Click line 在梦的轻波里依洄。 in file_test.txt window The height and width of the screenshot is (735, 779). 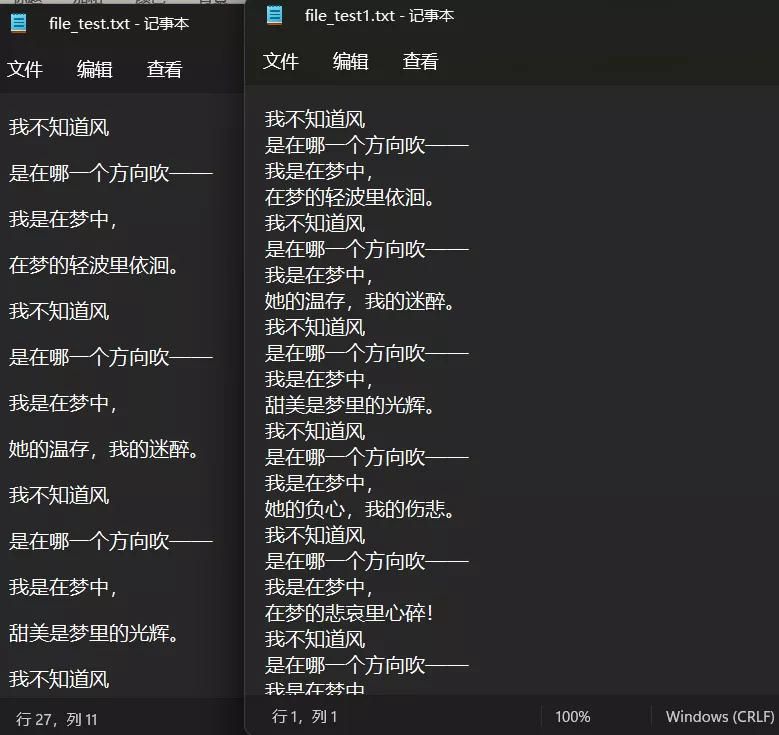93,265
